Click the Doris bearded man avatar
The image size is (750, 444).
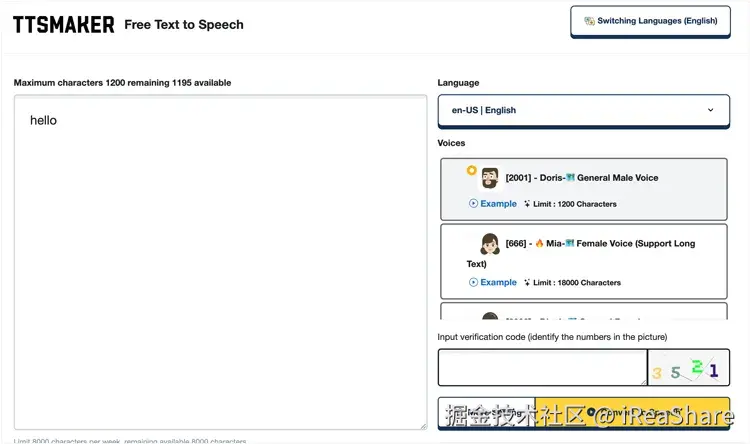point(490,178)
